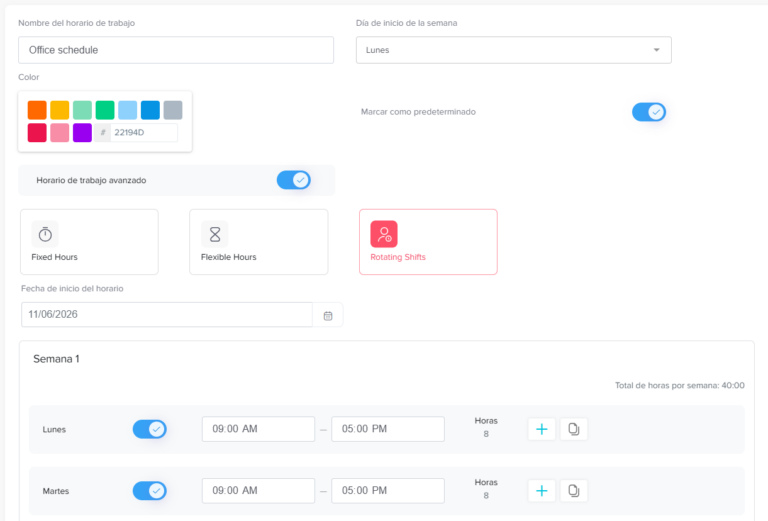The height and width of the screenshot is (521, 768).
Task: Add a time slot for Martes
Action: pos(542,491)
